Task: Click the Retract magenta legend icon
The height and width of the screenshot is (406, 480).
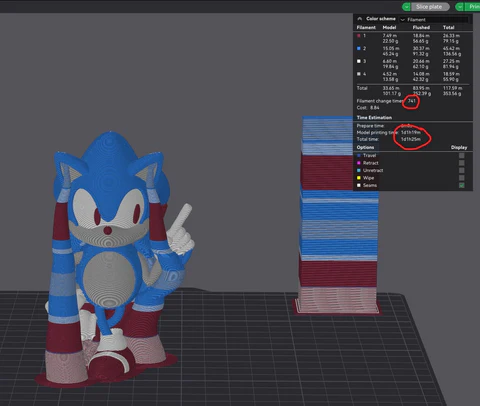Action: [359, 163]
